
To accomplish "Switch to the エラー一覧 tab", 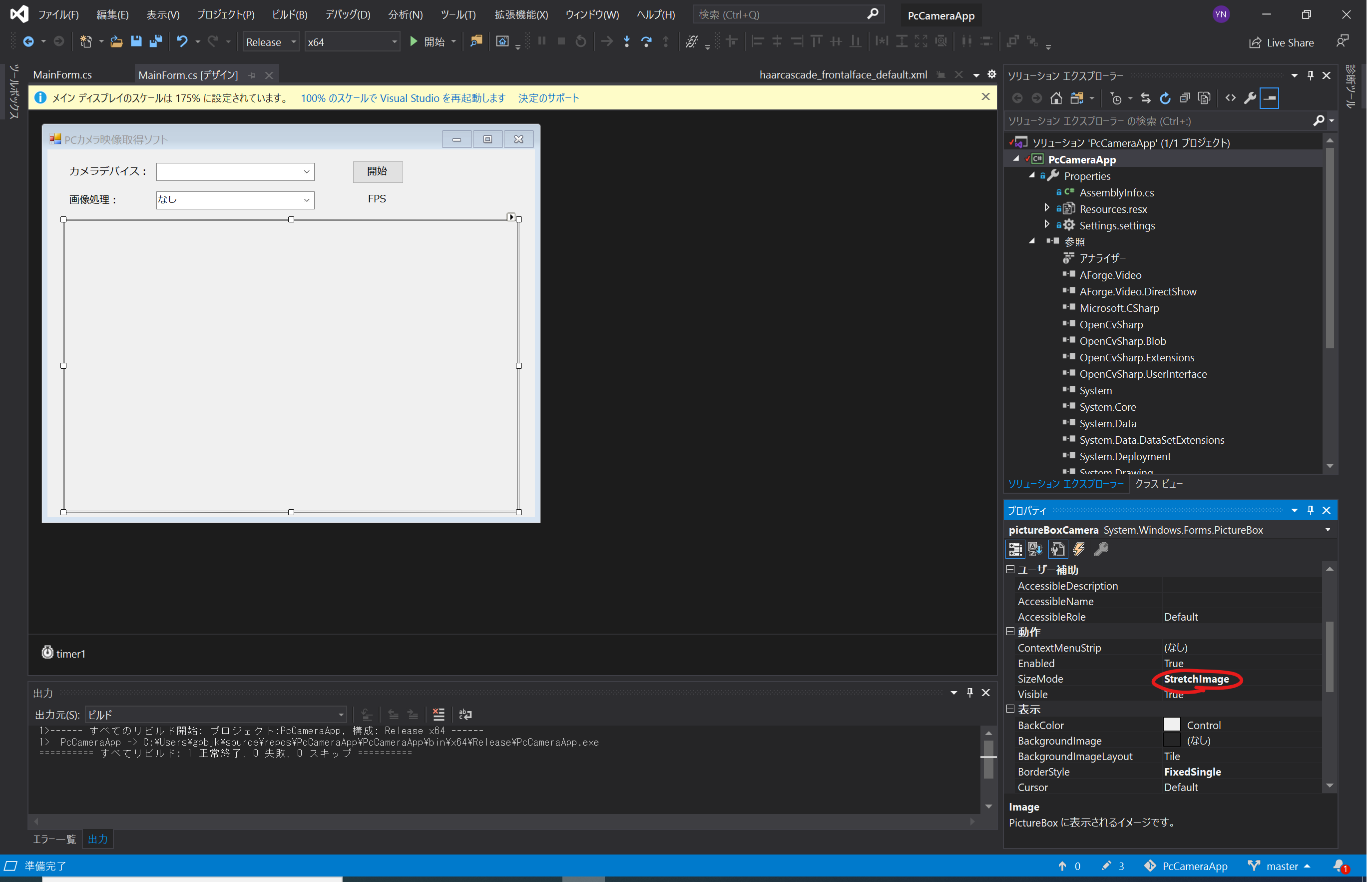I will 55,840.
